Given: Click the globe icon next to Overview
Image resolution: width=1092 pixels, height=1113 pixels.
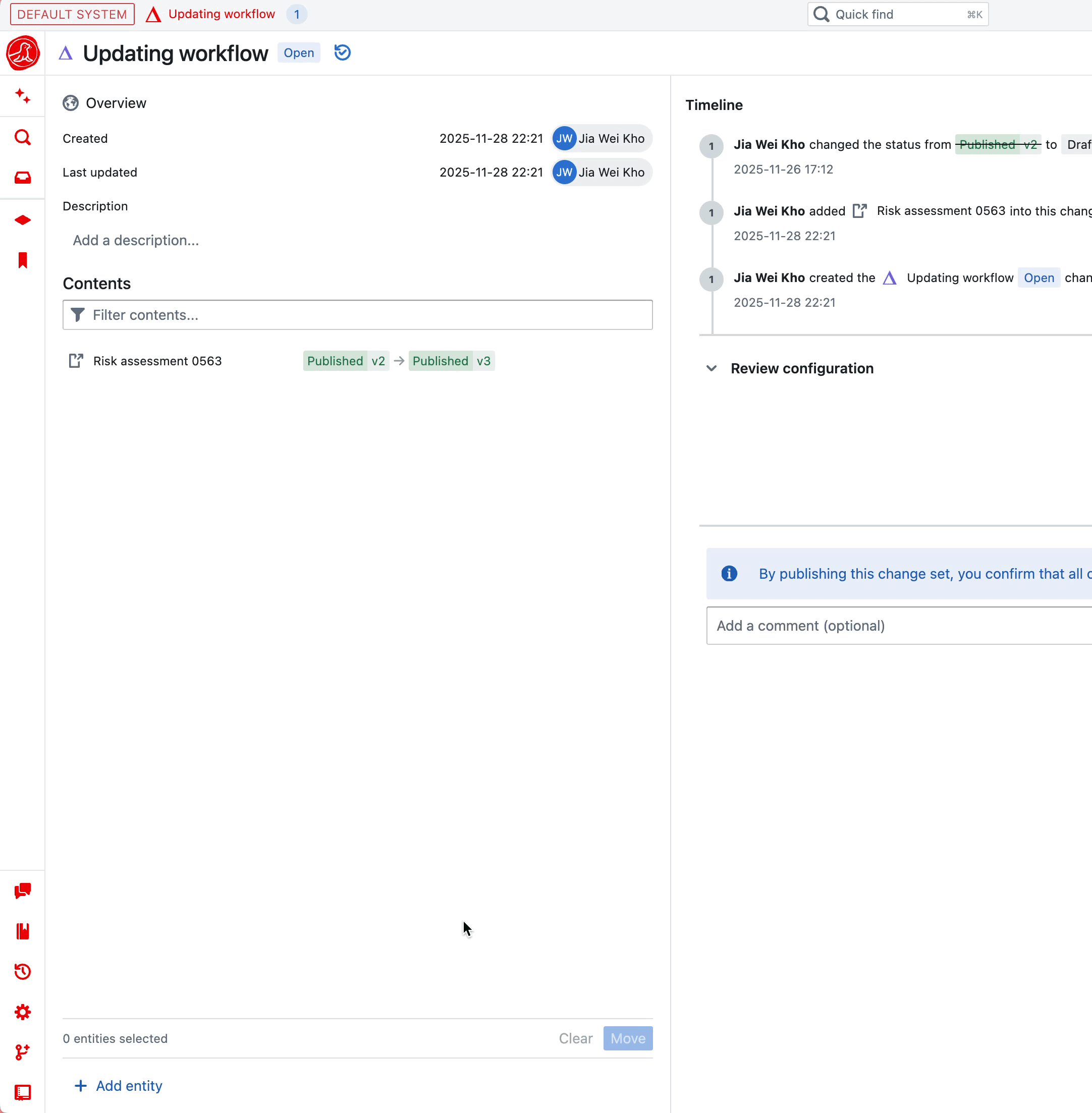Looking at the screenshot, I should click(x=71, y=103).
